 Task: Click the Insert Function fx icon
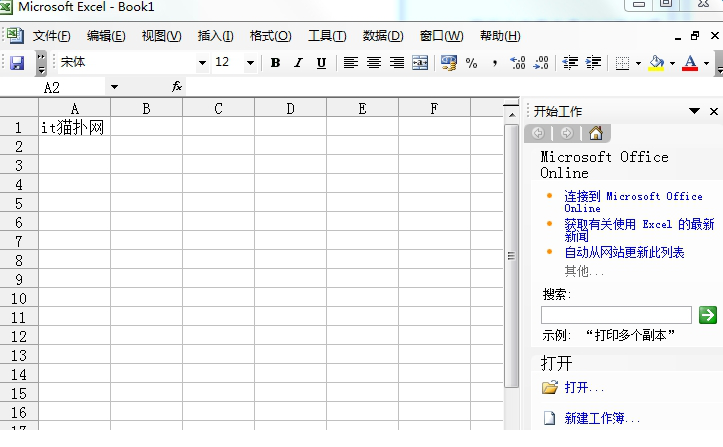177,86
